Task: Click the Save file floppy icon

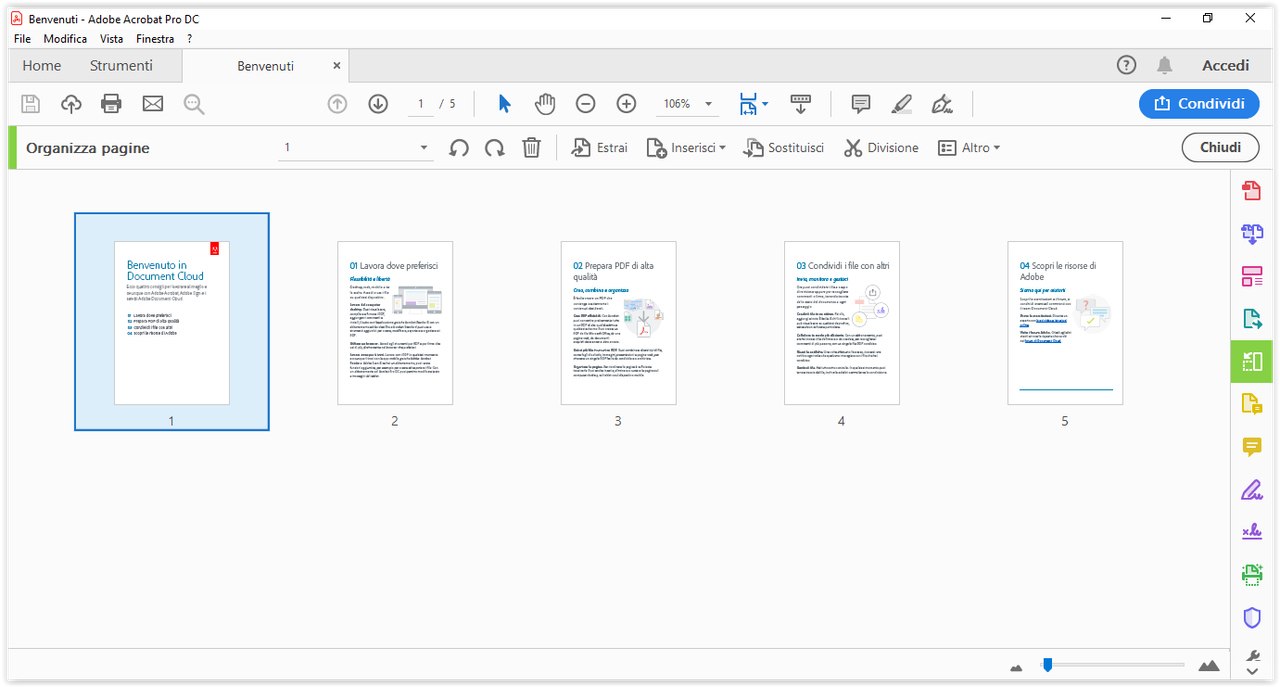Action: coord(30,104)
